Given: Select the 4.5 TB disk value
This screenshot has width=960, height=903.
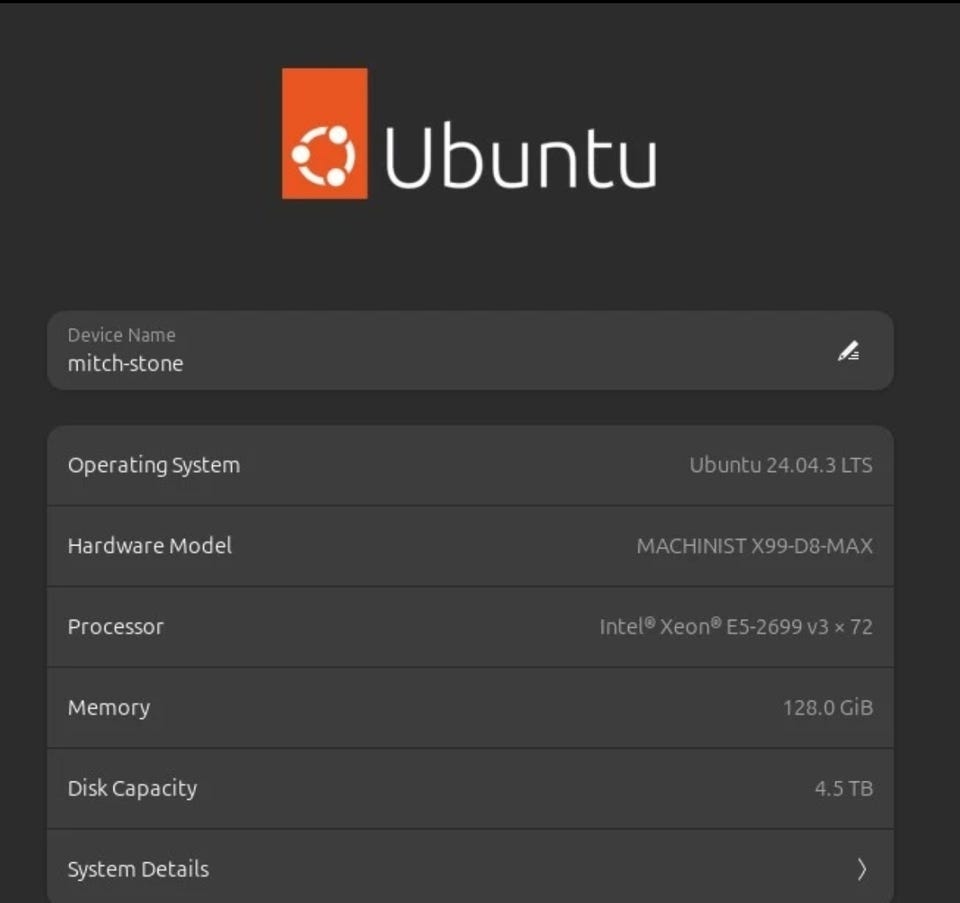Looking at the screenshot, I should [844, 789].
